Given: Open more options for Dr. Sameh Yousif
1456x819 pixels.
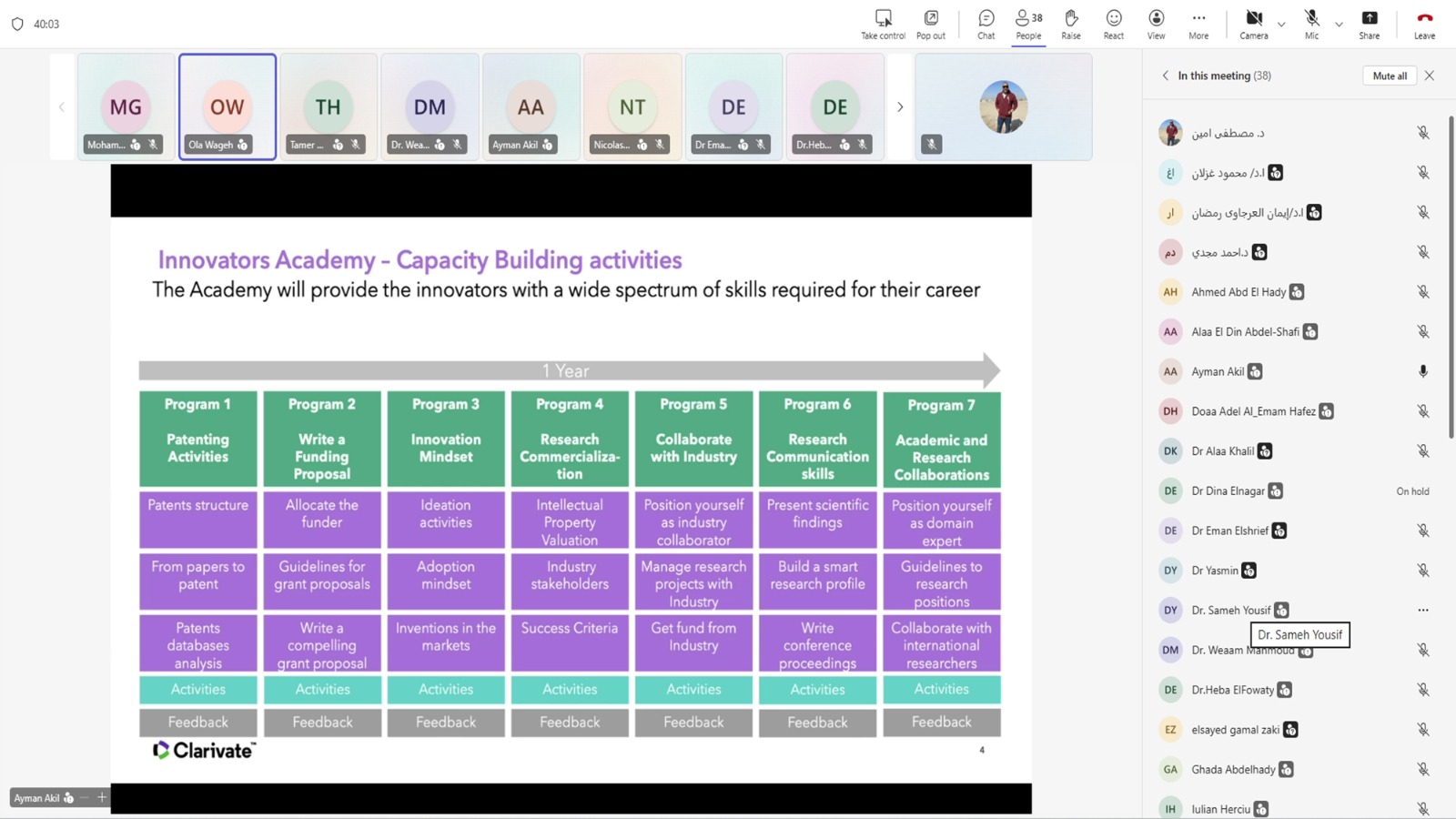Looking at the screenshot, I should tap(1422, 611).
